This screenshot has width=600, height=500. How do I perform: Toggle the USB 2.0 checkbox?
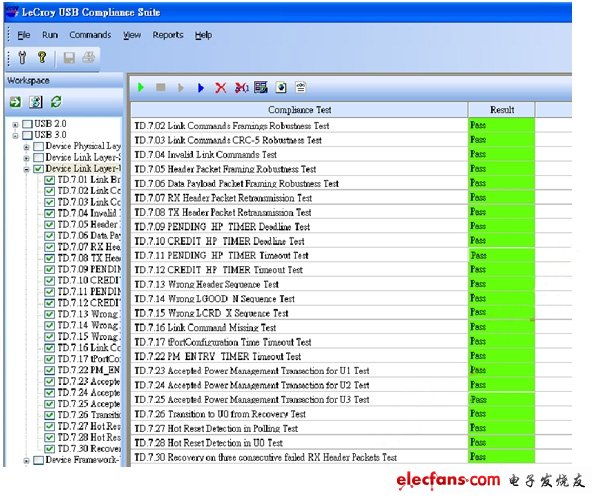(28, 124)
